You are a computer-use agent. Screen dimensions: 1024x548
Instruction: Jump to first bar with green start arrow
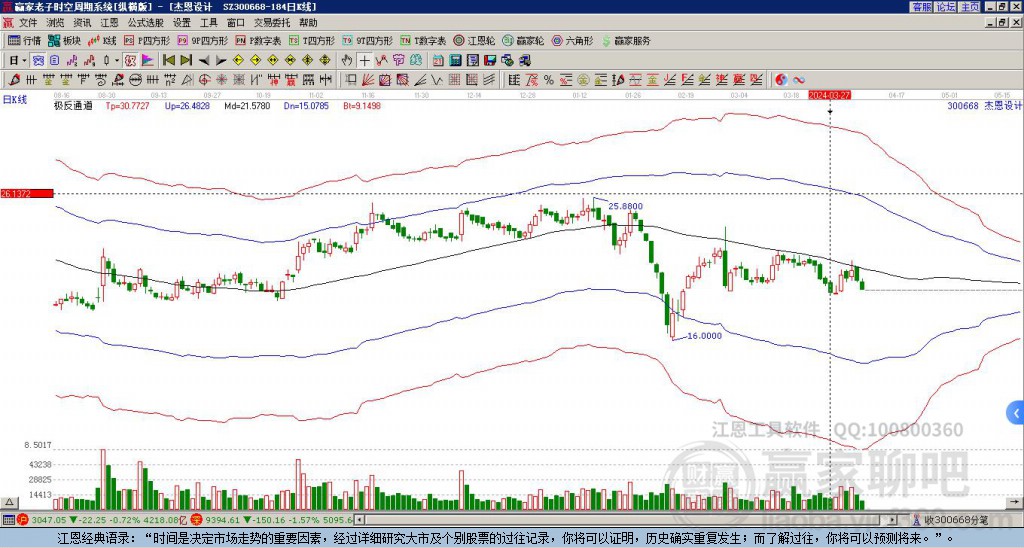click(168, 61)
